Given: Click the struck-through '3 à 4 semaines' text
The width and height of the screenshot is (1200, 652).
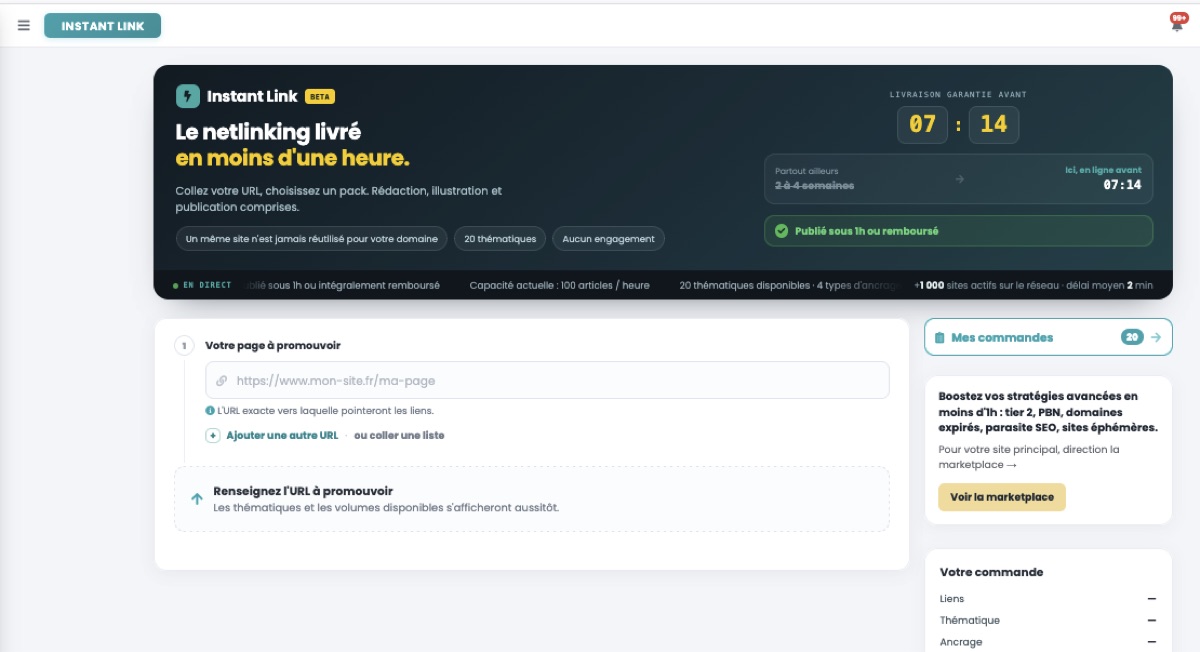Looking at the screenshot, I should [x=815, y=186].
